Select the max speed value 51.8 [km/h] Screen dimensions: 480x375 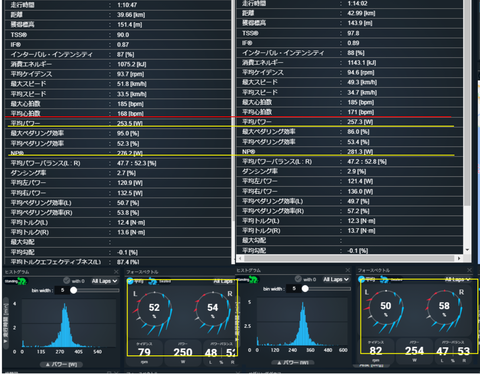pos(132,84)
